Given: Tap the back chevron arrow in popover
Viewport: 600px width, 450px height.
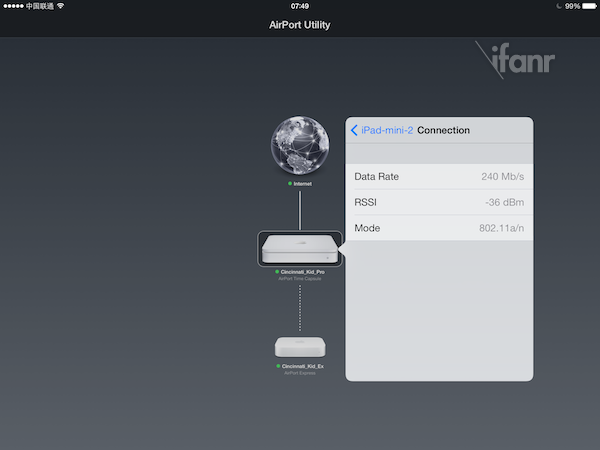Looking at the screenshot, I should tap(354, 130).
